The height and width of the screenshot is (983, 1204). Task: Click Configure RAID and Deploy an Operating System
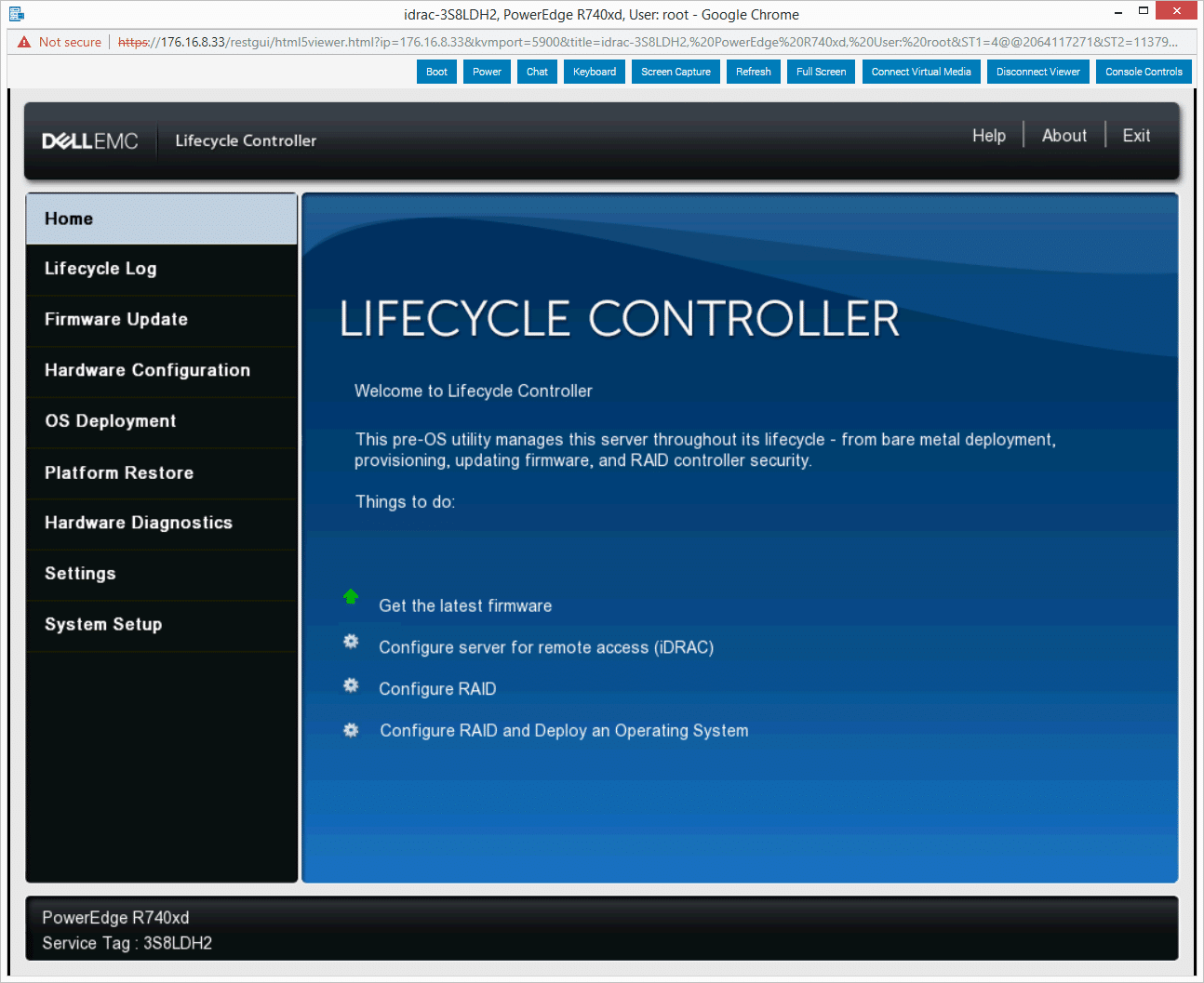coord(564,731)
